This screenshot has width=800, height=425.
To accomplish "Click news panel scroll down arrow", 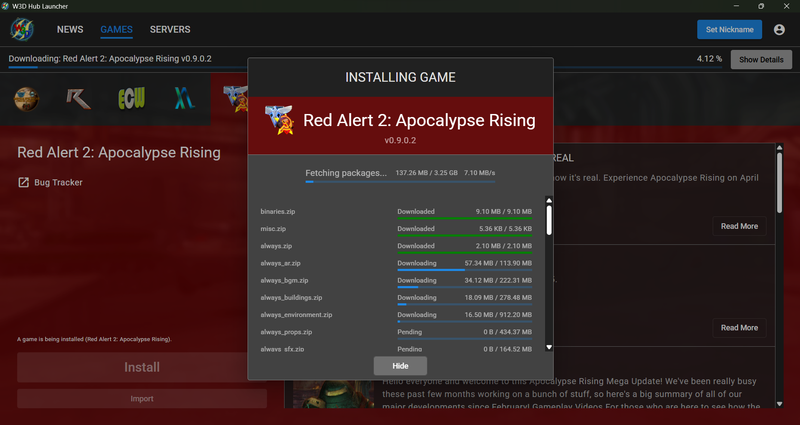I will pos(780,404).
